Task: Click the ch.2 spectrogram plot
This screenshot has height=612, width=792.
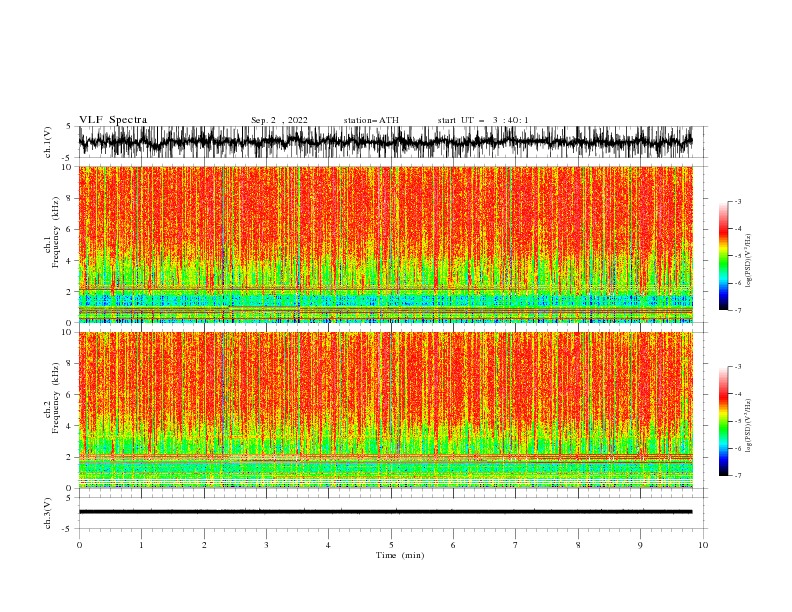Action: coord(386,410)
